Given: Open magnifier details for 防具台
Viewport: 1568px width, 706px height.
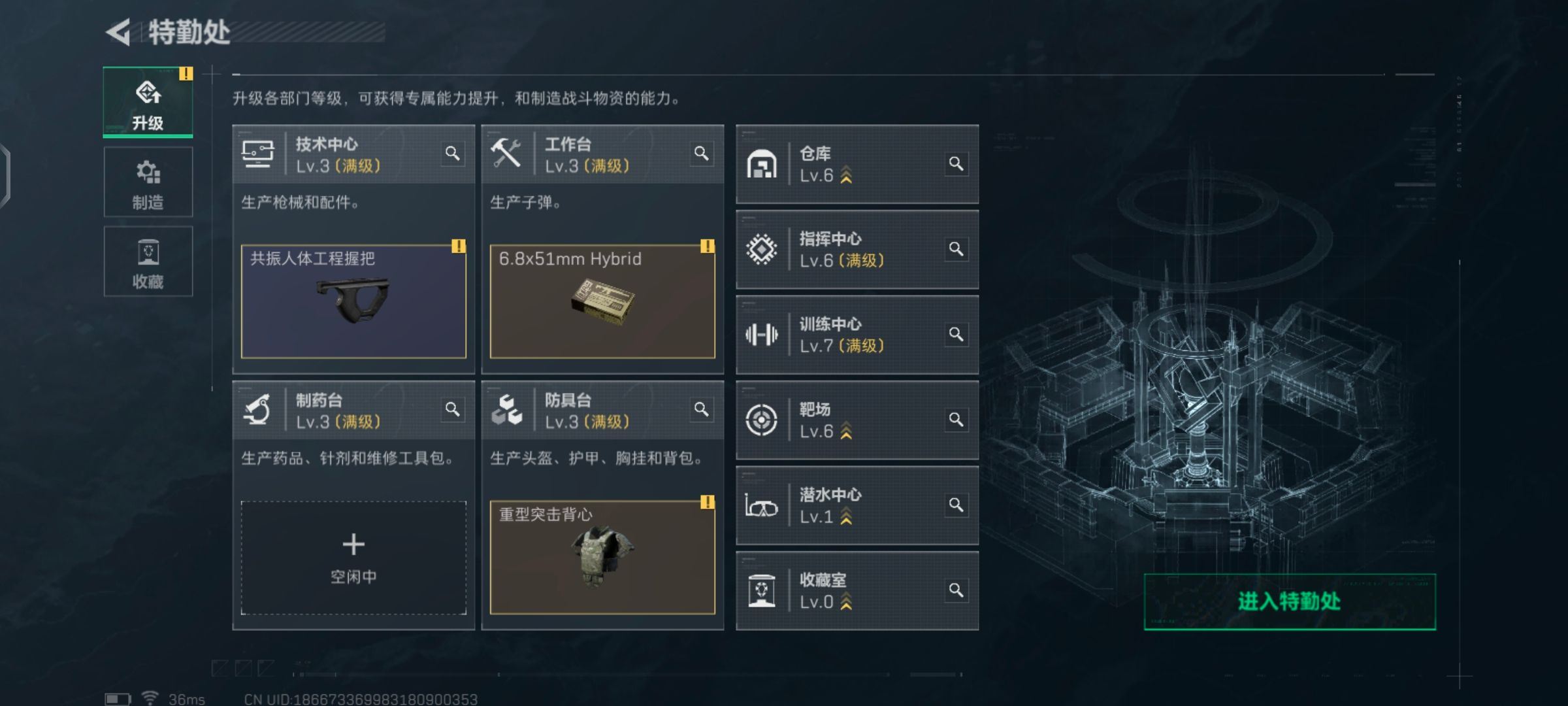Looking at the screenshot, I should [x=701, y=409].
